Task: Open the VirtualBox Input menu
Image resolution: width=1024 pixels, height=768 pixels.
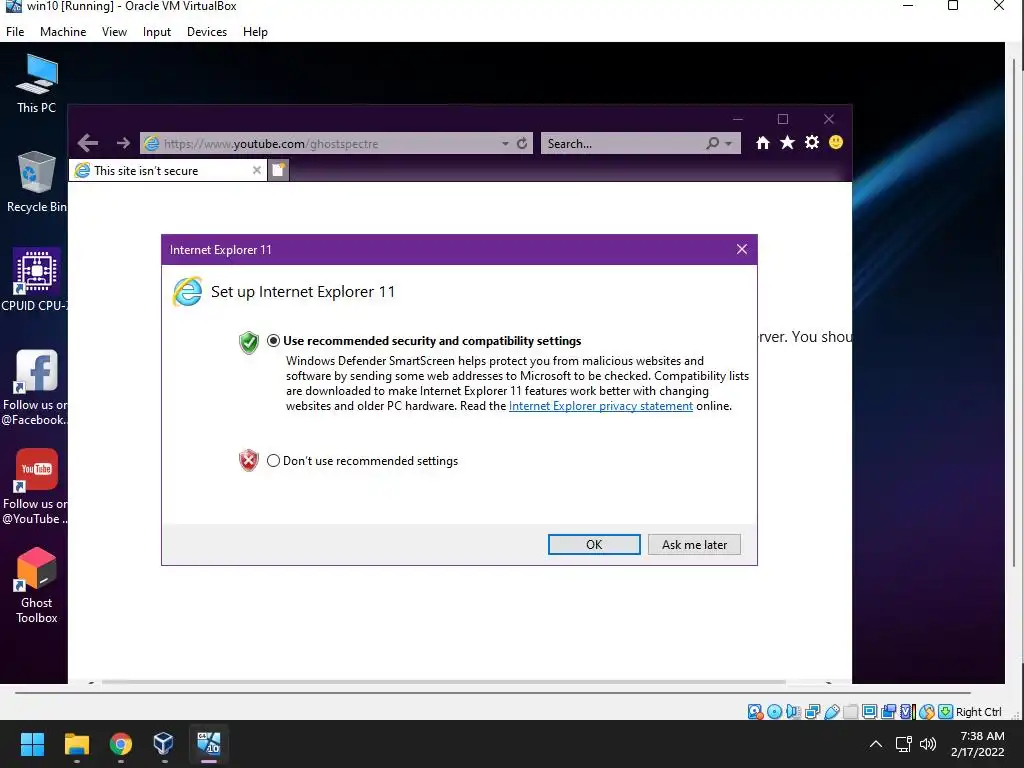Action: click(x=157, y=31)
